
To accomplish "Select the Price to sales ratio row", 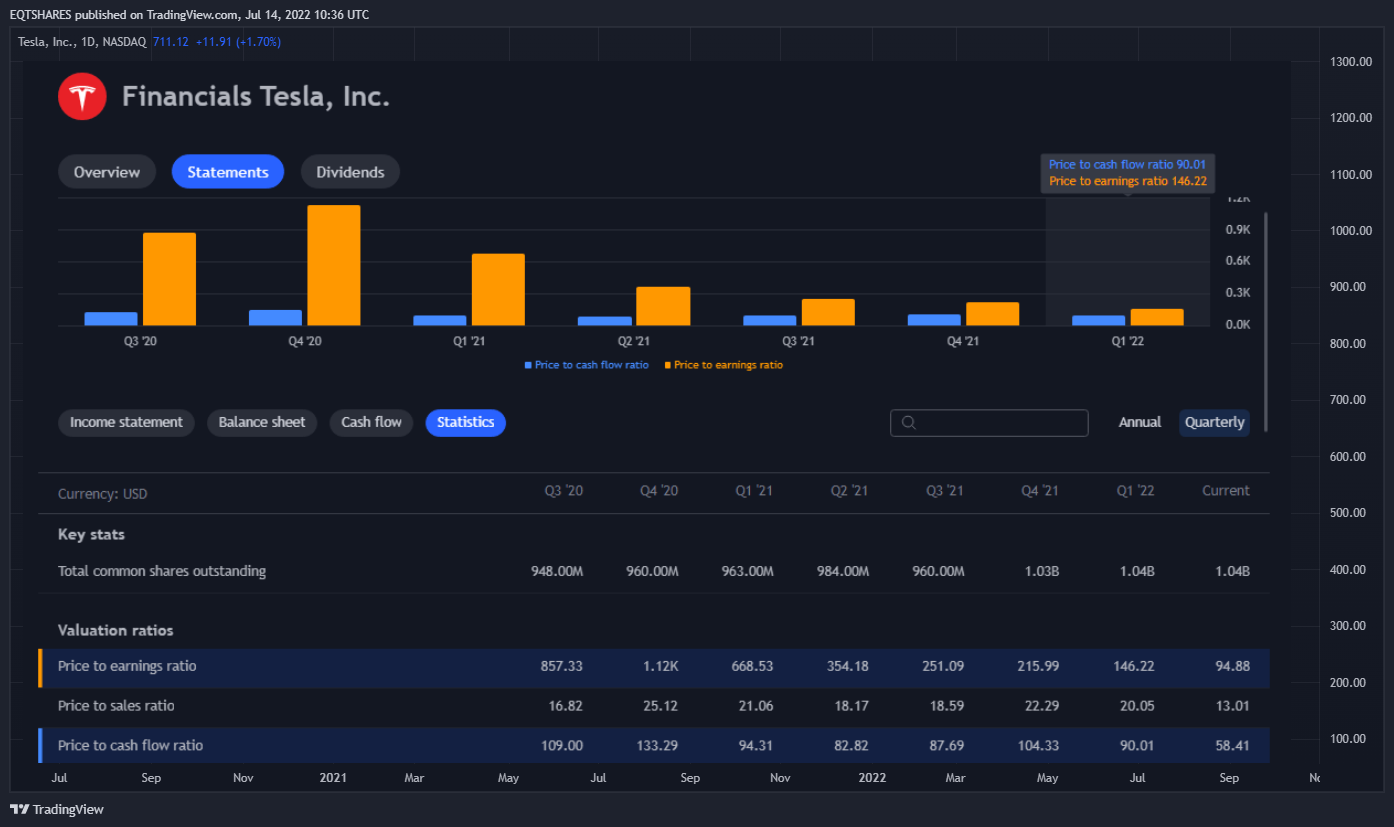I will (x=654, y=706).
